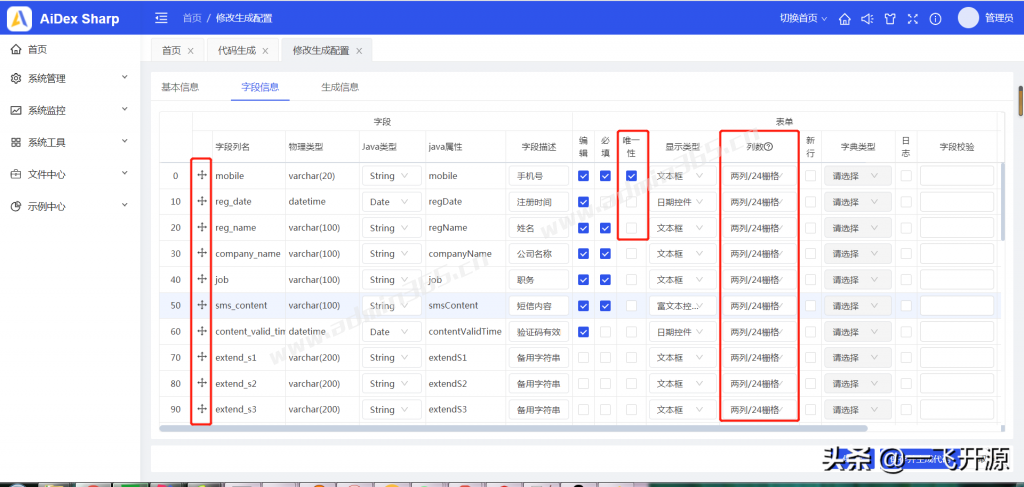Click the speaker announcement icon in header

pyautogui.click(x=867, y=19)
